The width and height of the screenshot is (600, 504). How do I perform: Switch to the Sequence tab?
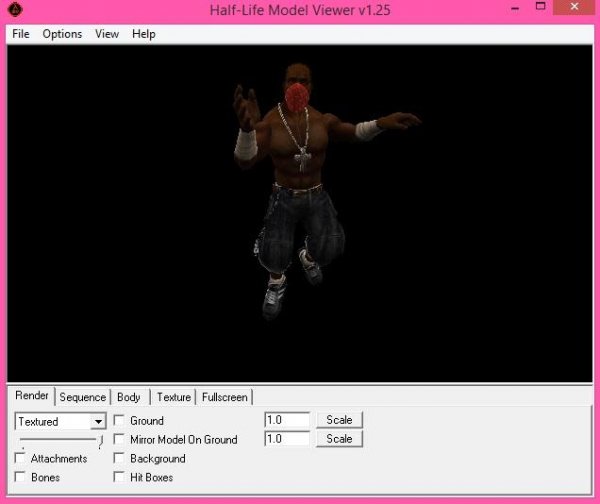tap(83, 397)
